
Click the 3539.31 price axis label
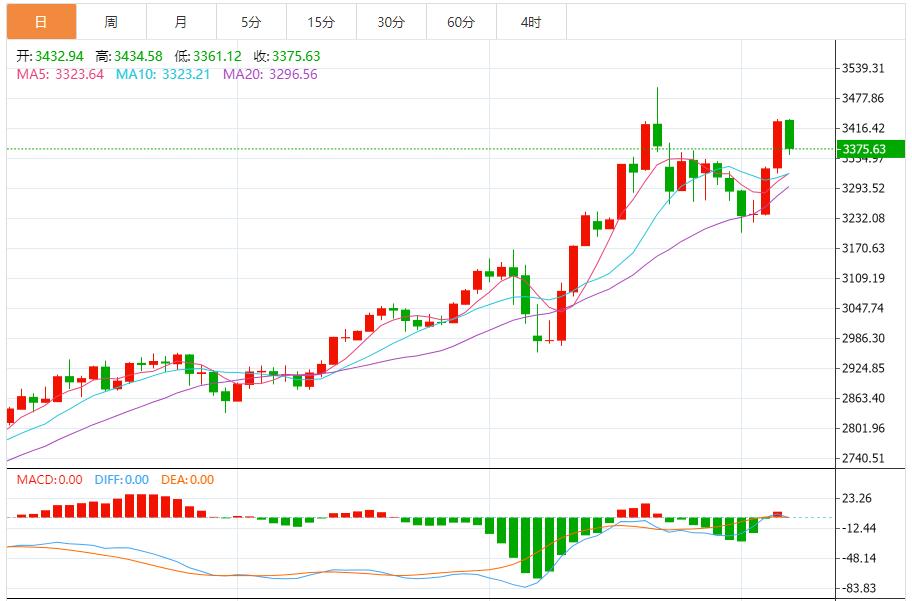[863, 69]
